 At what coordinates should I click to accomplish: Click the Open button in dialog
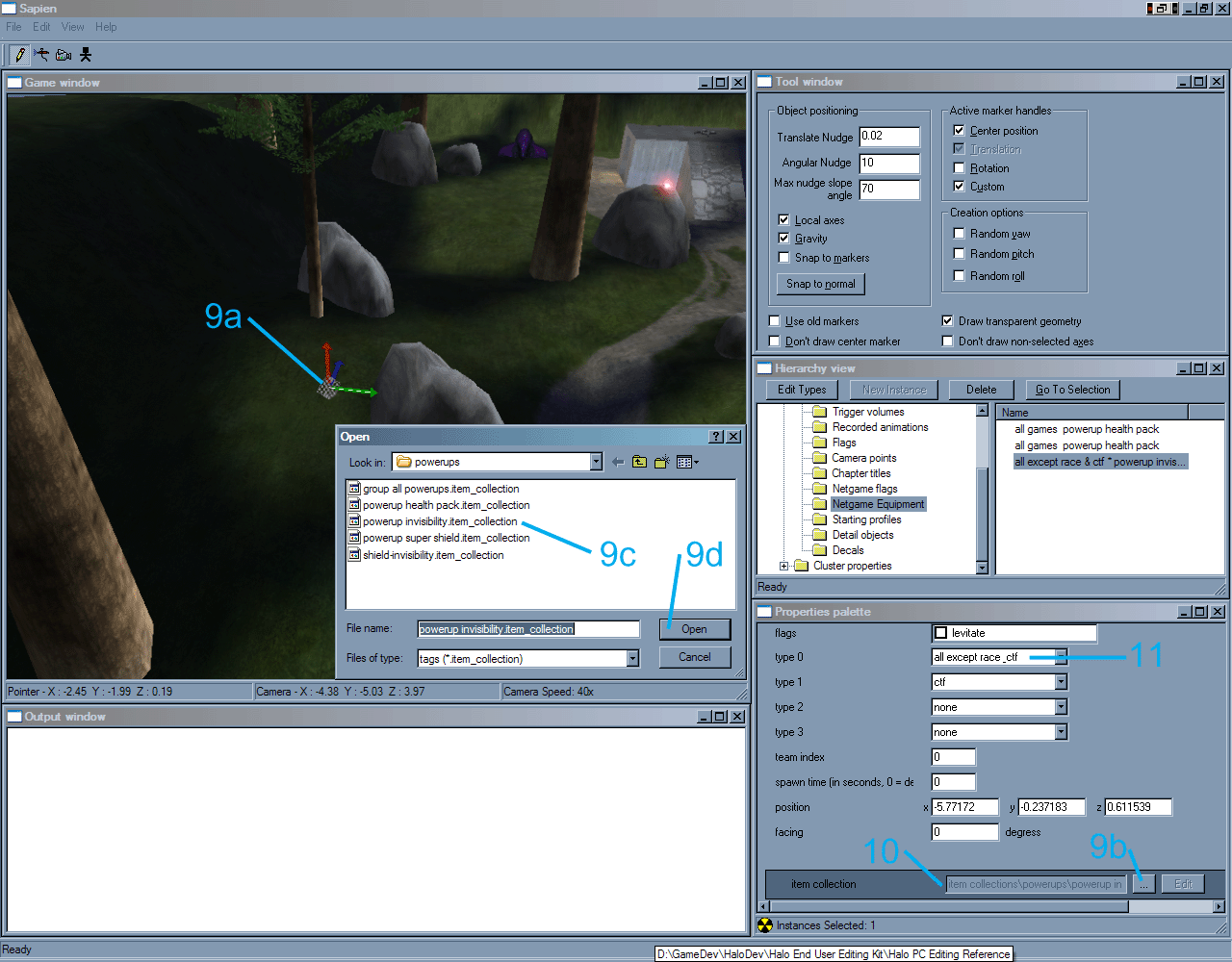coord(695,629)
